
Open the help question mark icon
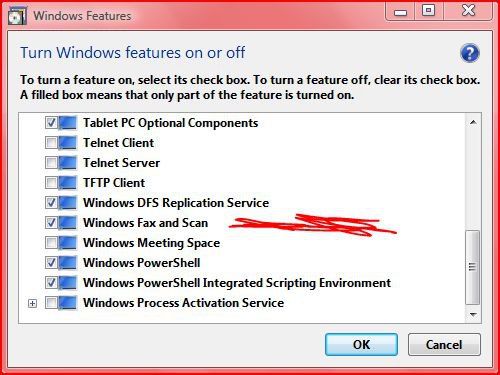tap(470, 53)
